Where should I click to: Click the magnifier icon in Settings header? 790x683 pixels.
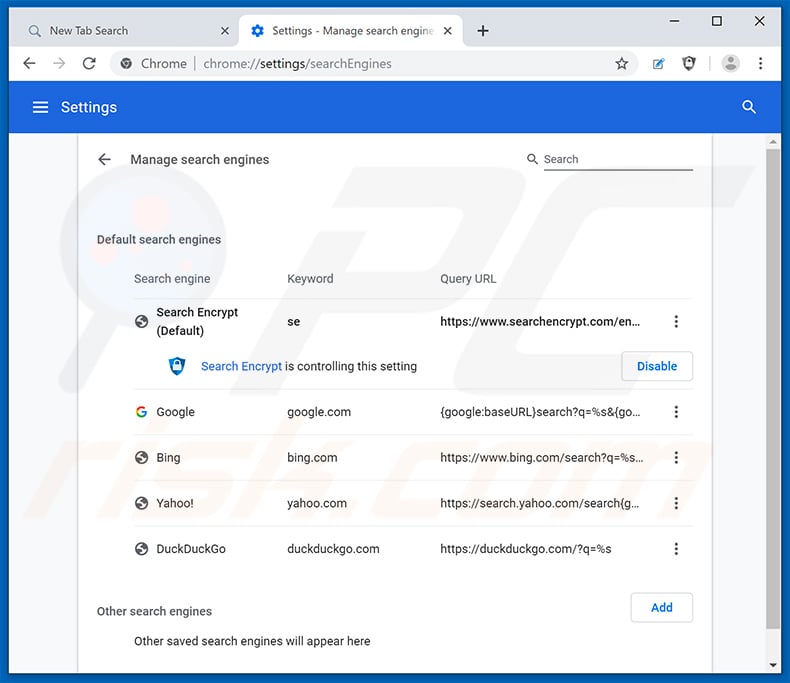(749, 107)
